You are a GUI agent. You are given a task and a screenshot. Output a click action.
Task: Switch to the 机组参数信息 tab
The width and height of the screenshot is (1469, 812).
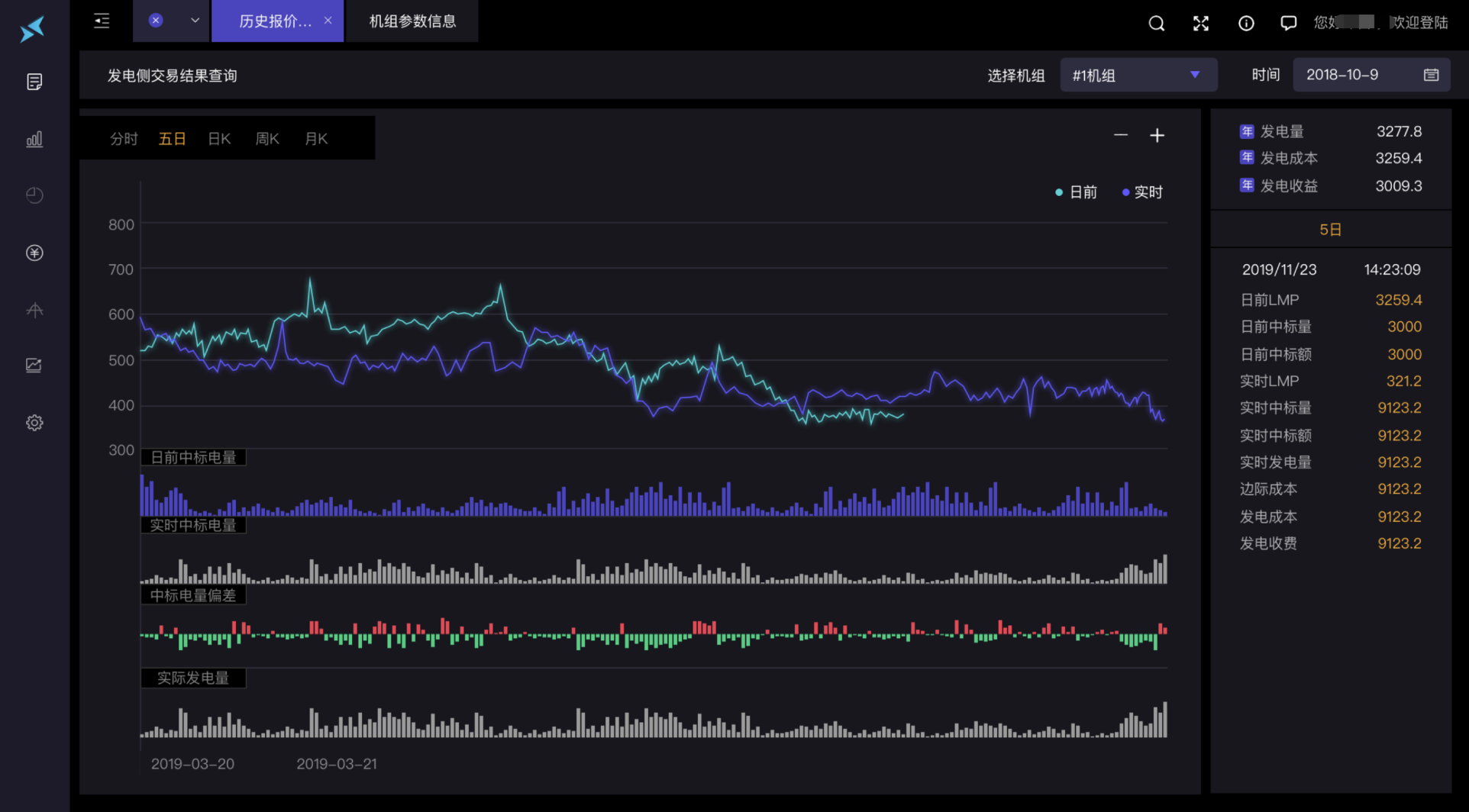coord(412,21)
